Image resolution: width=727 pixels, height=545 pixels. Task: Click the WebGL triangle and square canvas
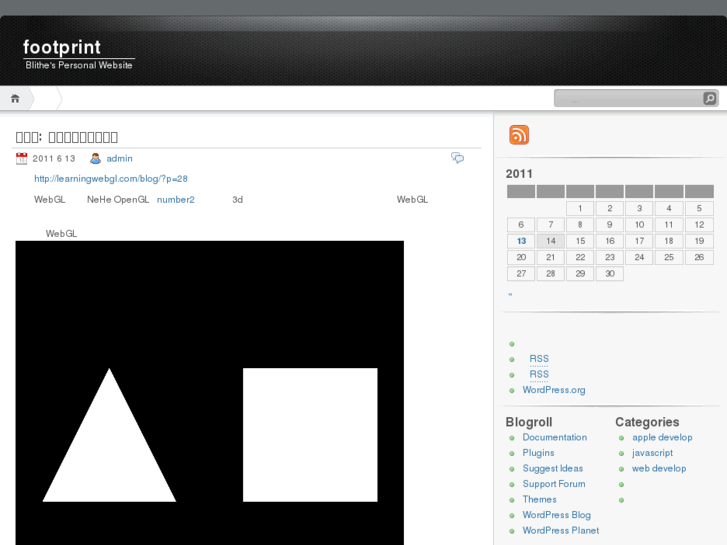pos(210,393)
